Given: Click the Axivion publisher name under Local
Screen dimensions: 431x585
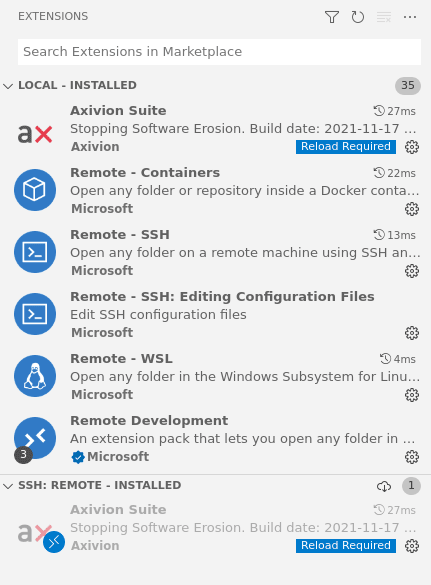Looking at the screenshot, I should pyautogui.click(x=95, y=147).
